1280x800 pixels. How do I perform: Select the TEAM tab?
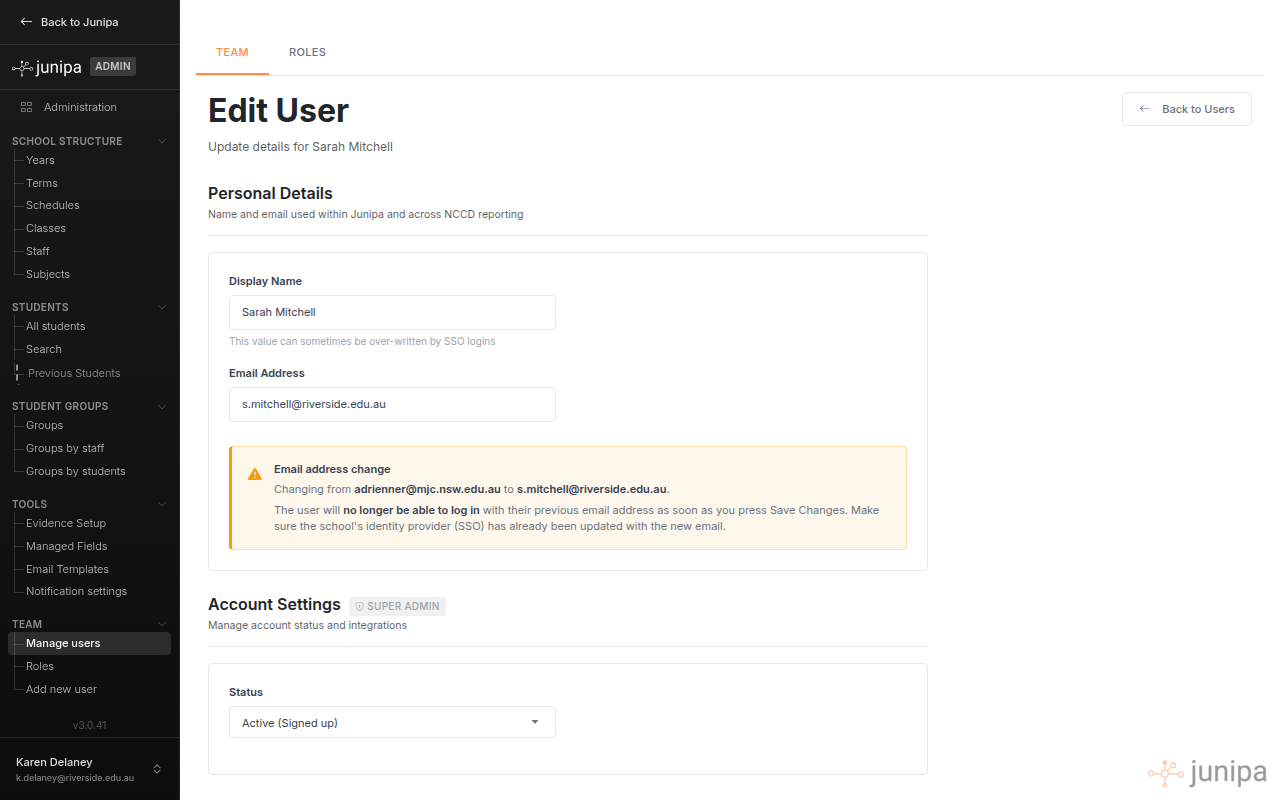coord(232,52)
